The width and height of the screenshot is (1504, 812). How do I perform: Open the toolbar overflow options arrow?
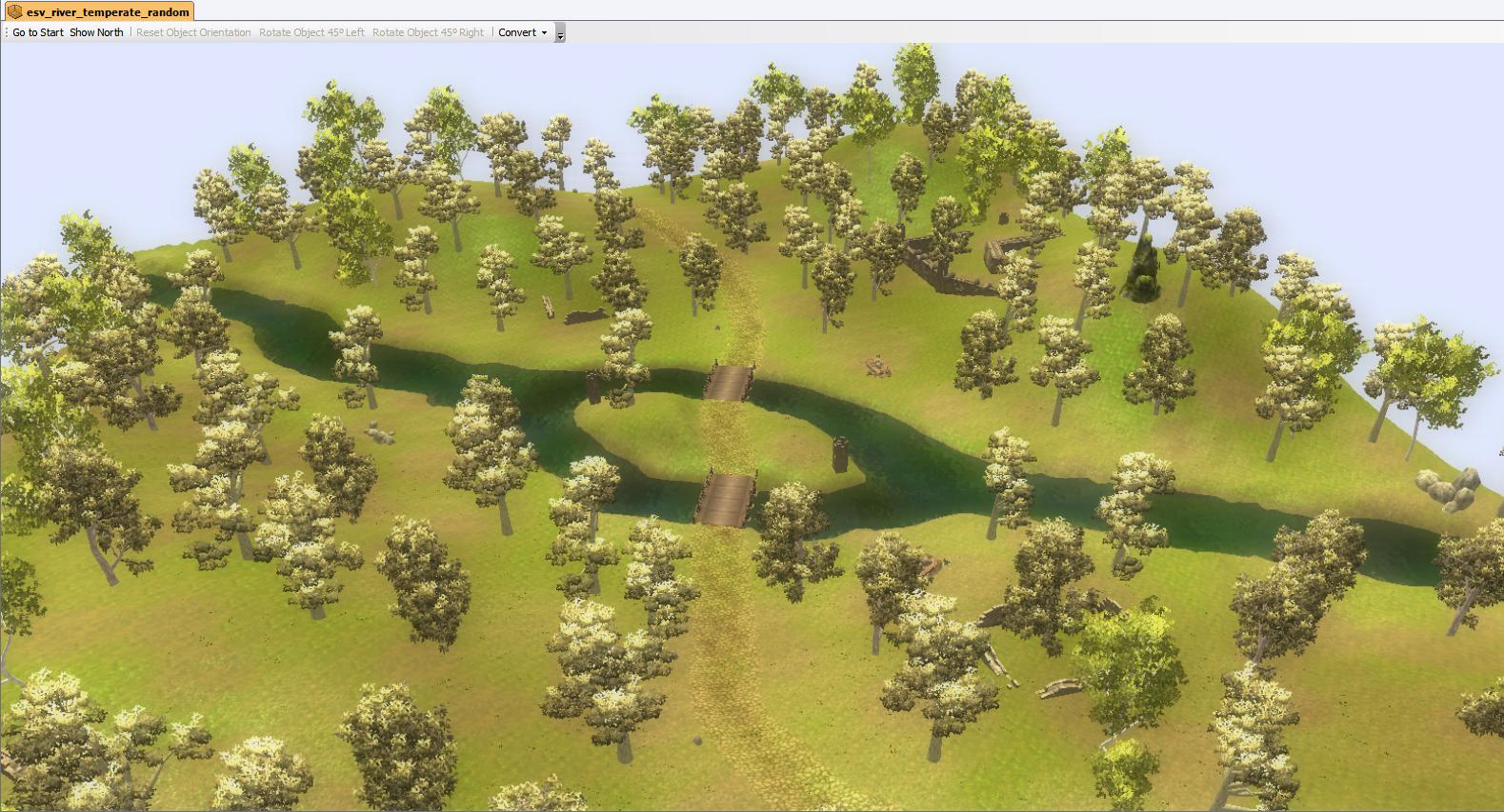560,33
